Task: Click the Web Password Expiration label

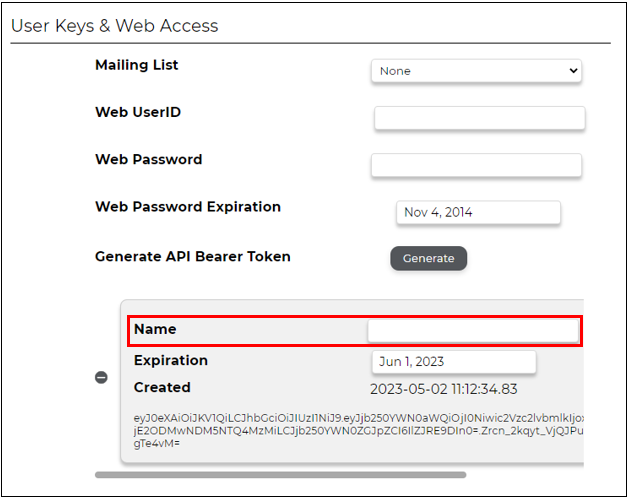Action: [188, 207]
